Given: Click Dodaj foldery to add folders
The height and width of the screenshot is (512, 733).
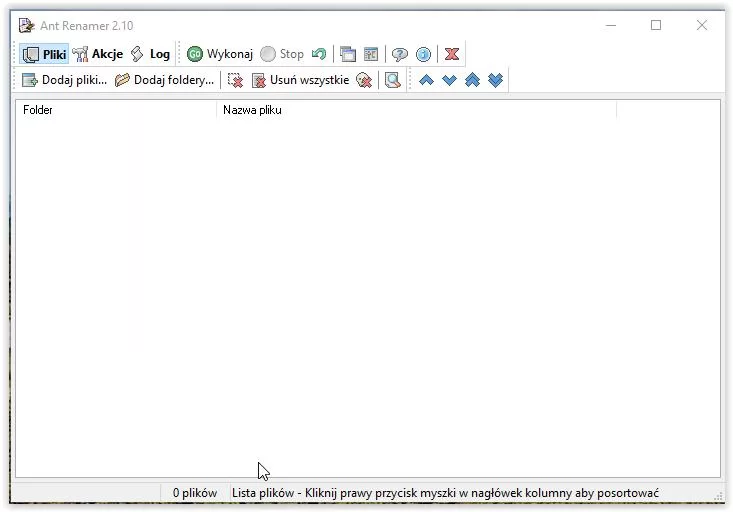Looking at the screenshot, I should click(x=164, y=80).
